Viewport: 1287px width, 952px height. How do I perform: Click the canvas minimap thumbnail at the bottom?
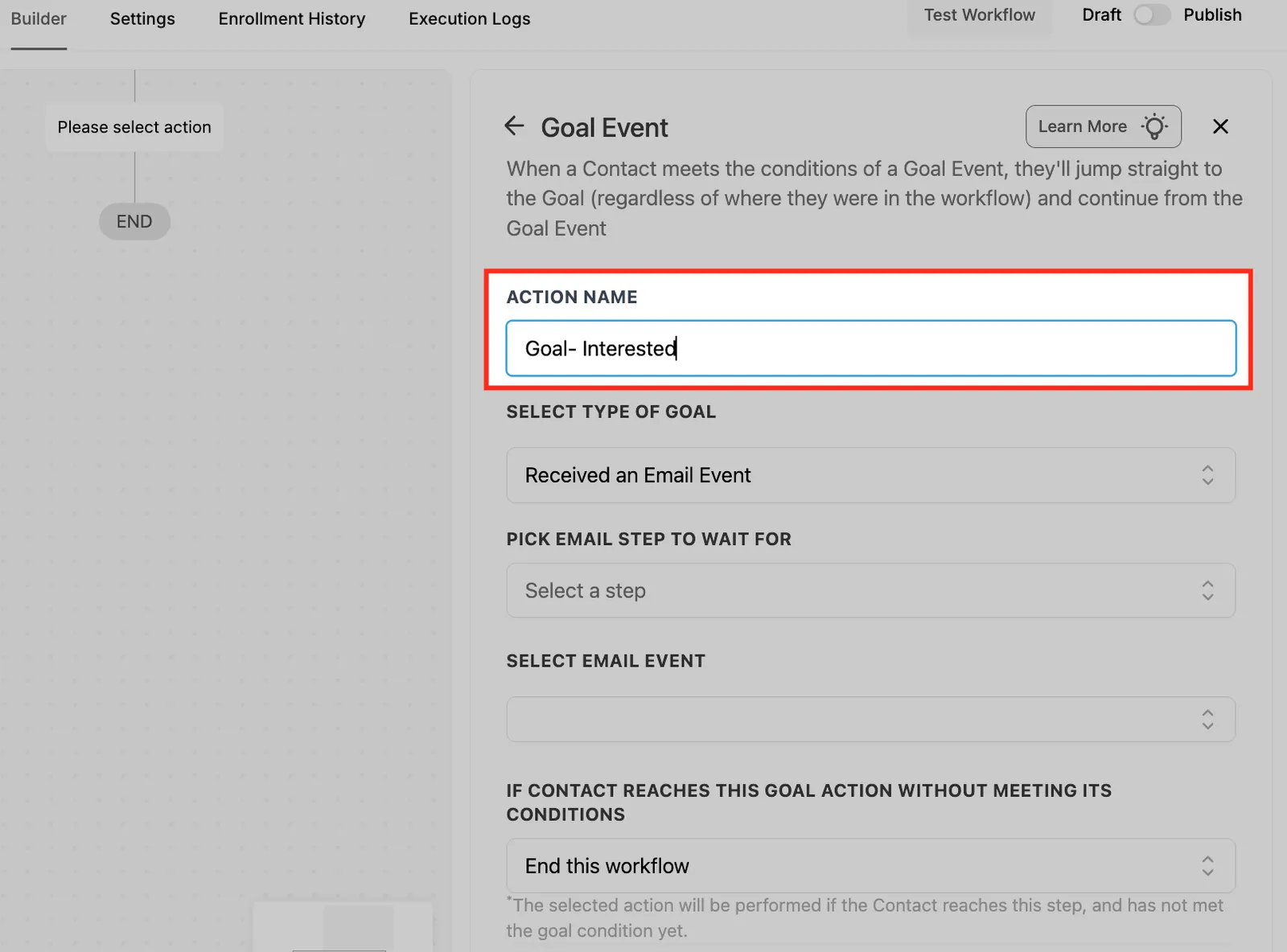(x=343, y=927)
